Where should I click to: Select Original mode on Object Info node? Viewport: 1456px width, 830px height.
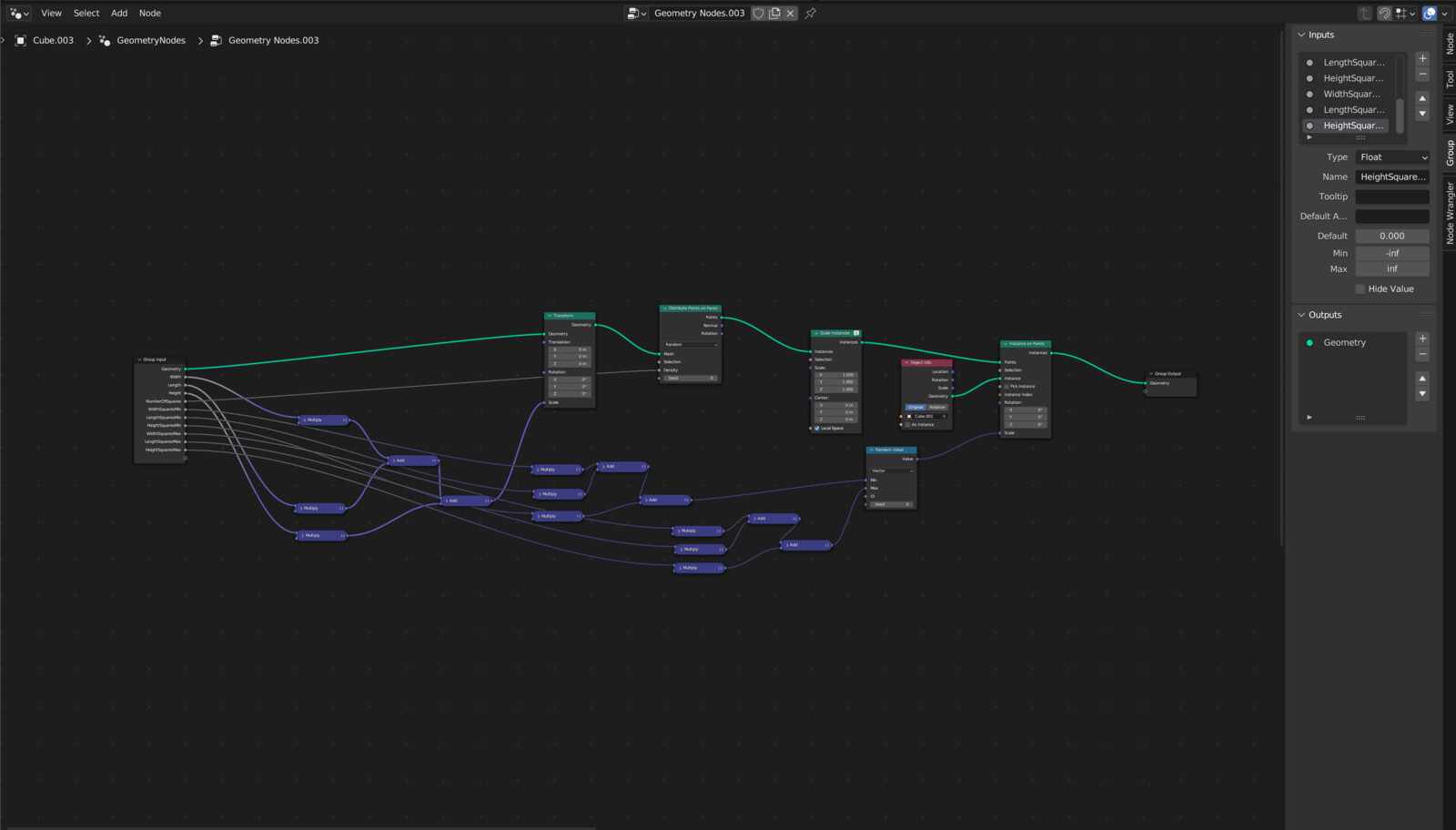coord(915,408)
